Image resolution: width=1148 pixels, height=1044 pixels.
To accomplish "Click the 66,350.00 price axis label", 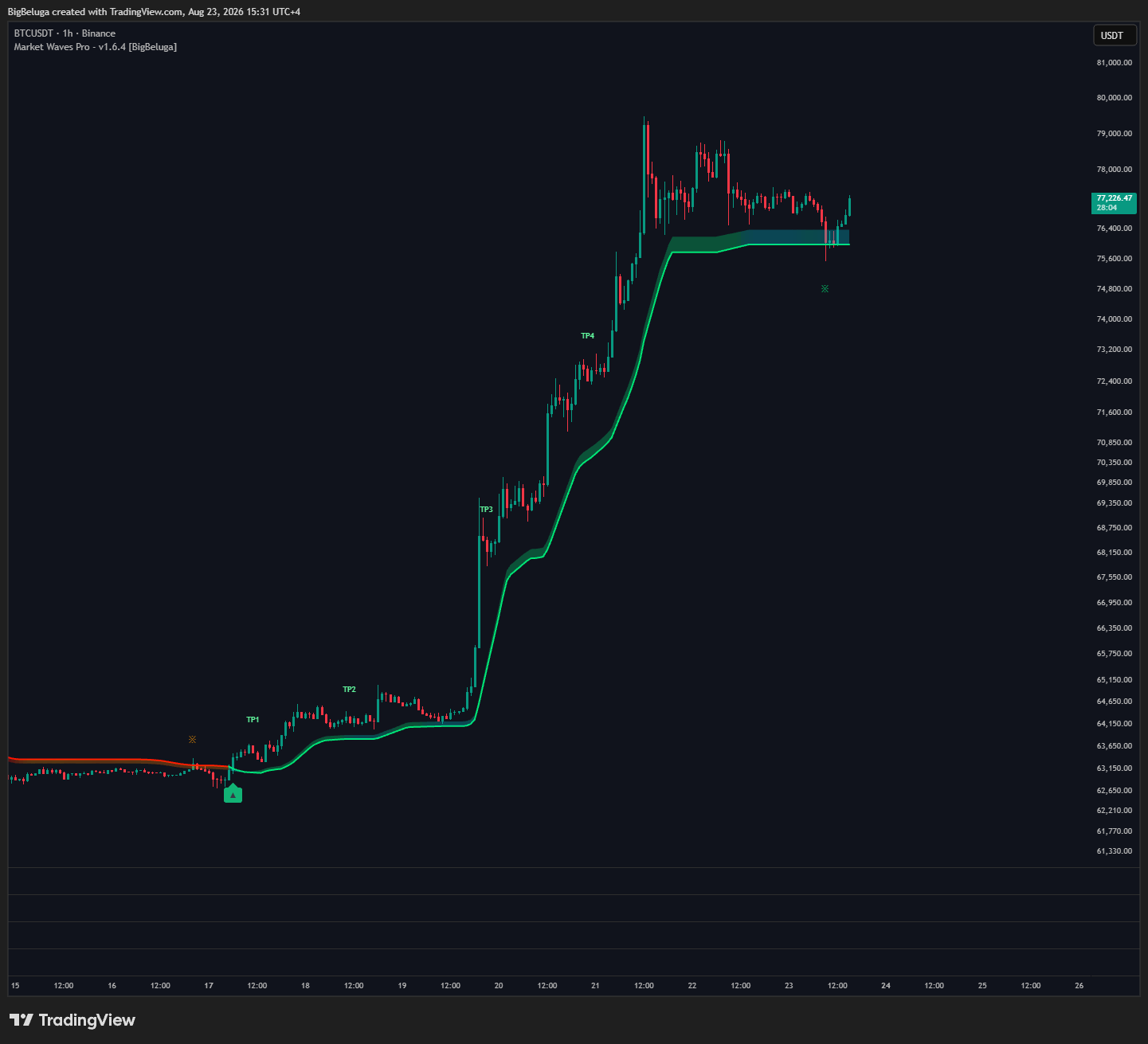I will pyautogui.click(x=1115, y=628).
